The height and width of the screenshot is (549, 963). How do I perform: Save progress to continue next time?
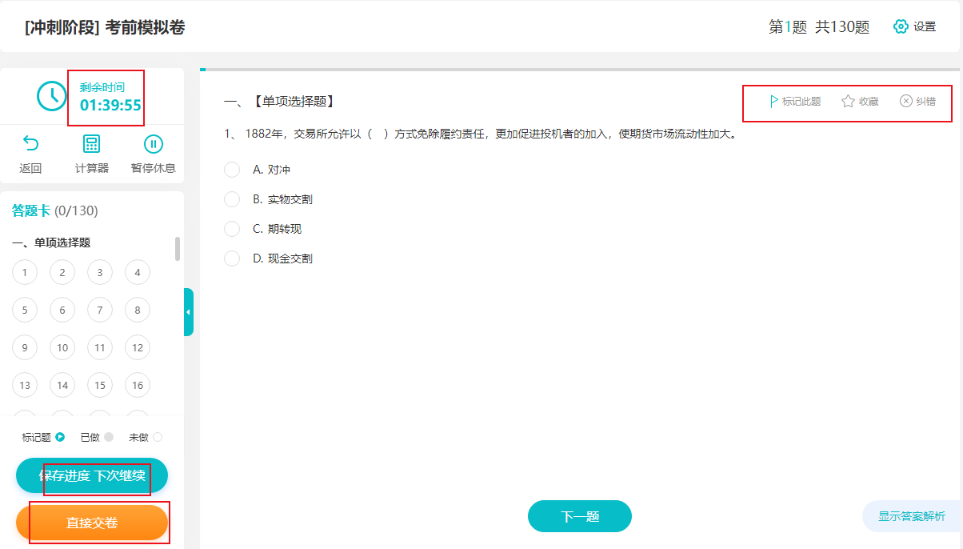(x=92, y=476)
